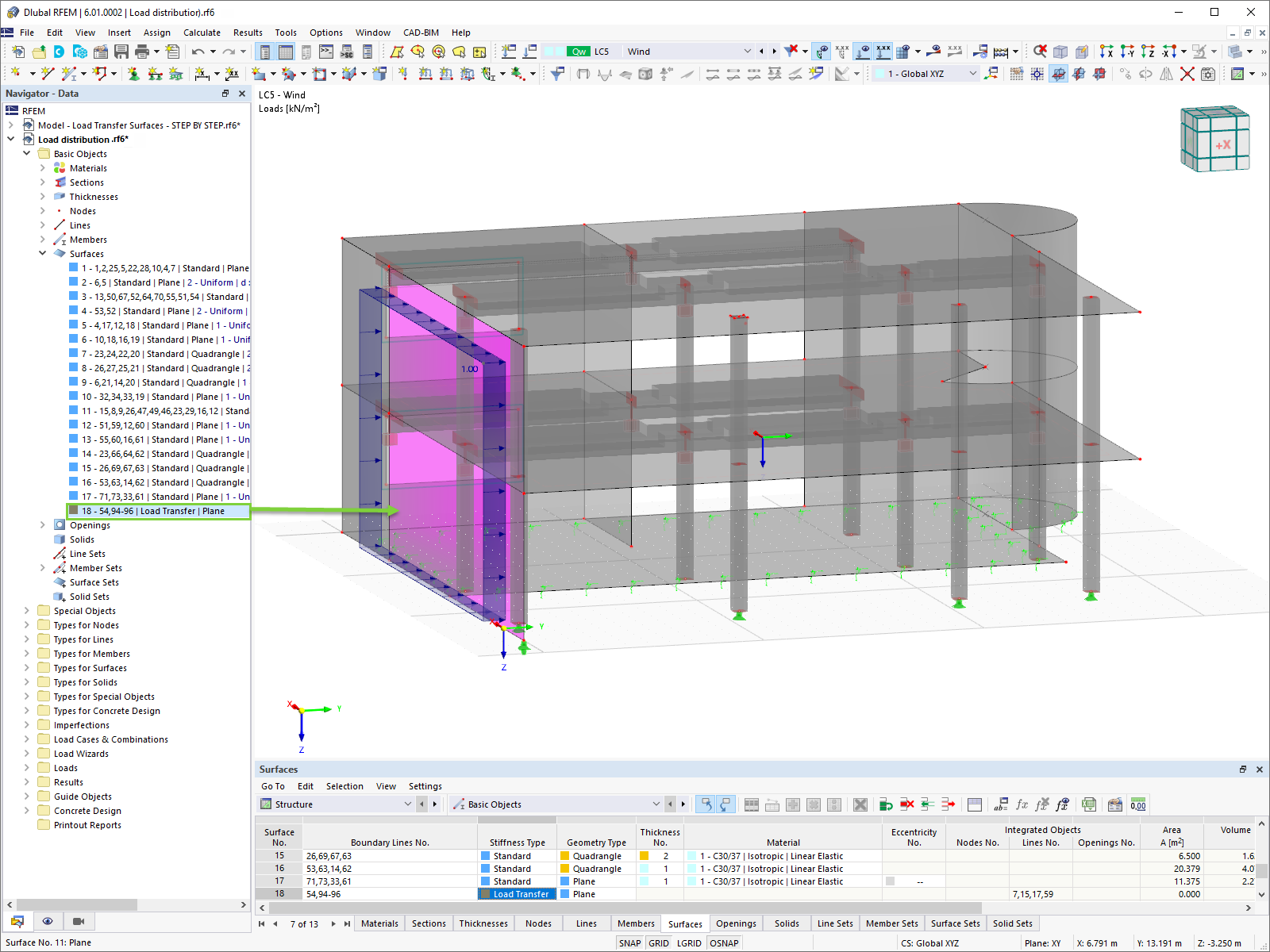This screenshot has width=1270, height=952.
Task: Click the view cube +X face
Action: point(1223,145)
